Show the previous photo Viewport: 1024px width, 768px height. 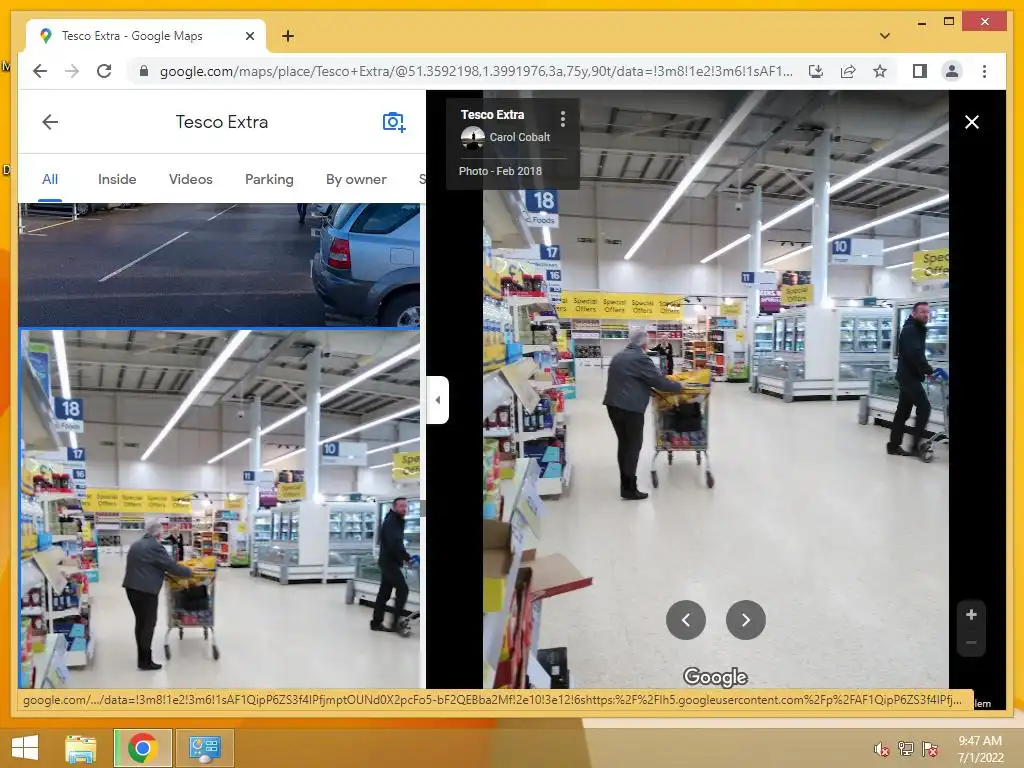tap(686, 620)
